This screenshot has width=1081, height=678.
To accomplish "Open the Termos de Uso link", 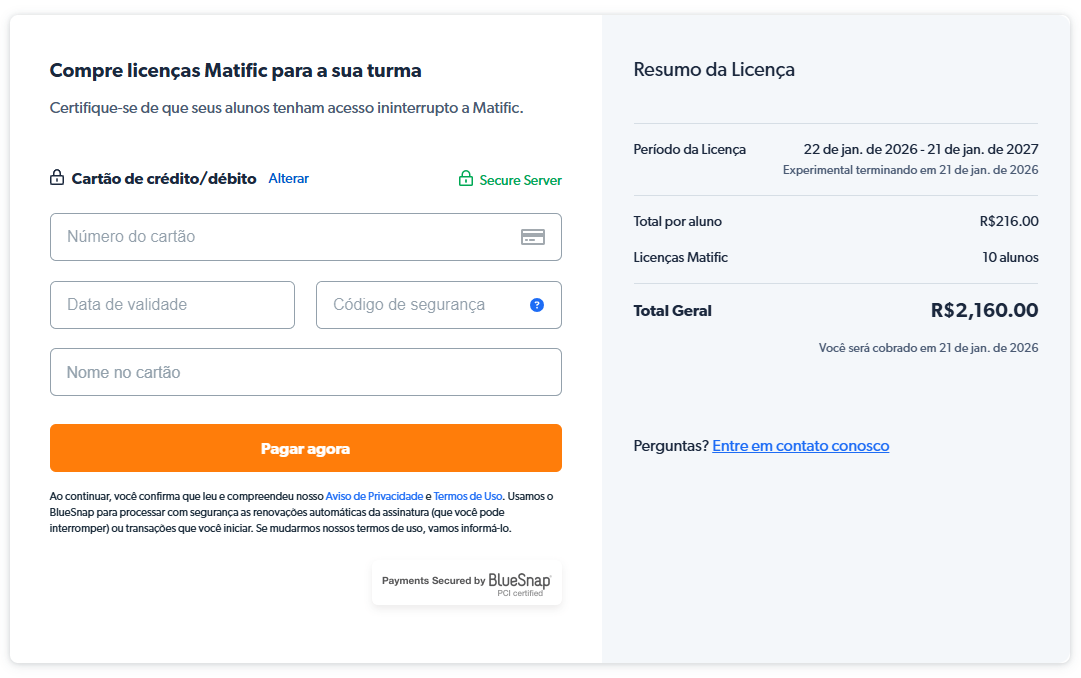I will [x=468, y=496].
